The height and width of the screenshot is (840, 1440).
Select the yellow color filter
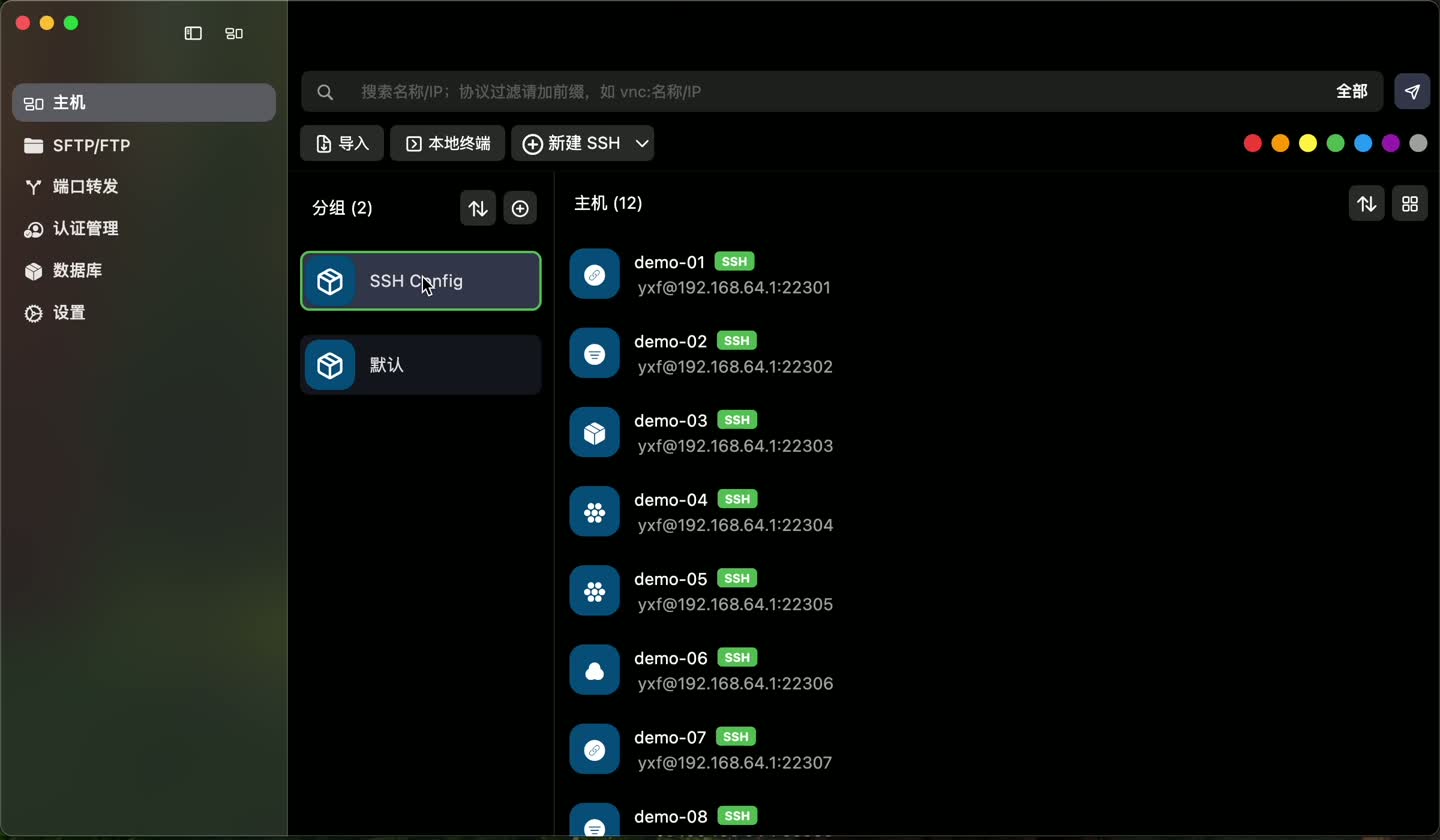[x=1308, y=143]
